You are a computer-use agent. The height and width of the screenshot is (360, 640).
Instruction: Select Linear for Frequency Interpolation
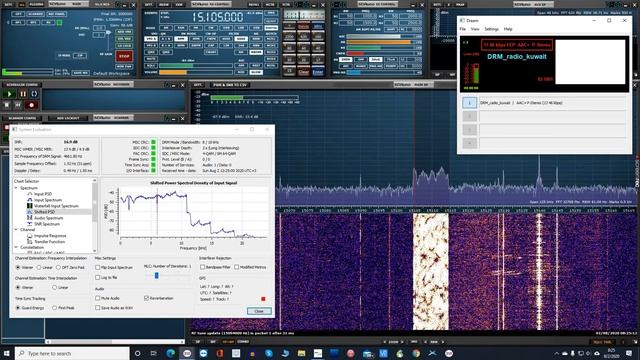pyautogui.click(x=39, y=268)
